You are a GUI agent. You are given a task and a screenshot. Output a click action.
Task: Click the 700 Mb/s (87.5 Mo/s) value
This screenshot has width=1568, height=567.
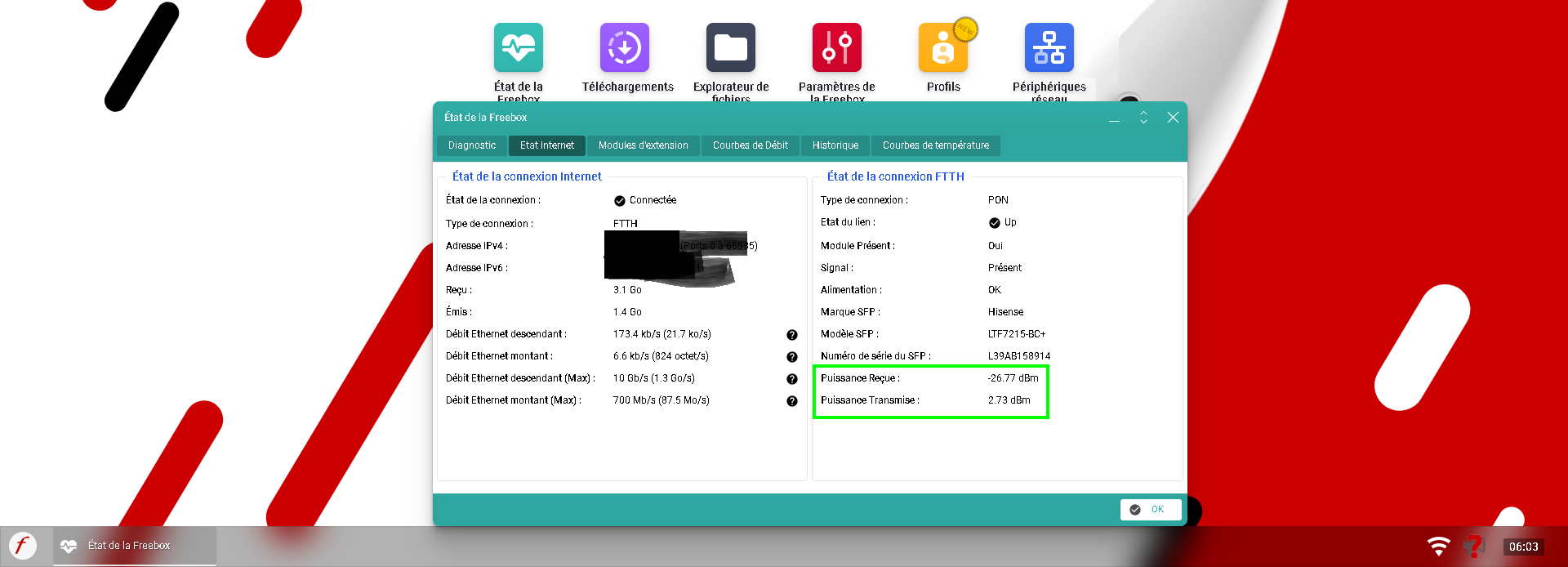pyautogui.click(x=661, y=400)
